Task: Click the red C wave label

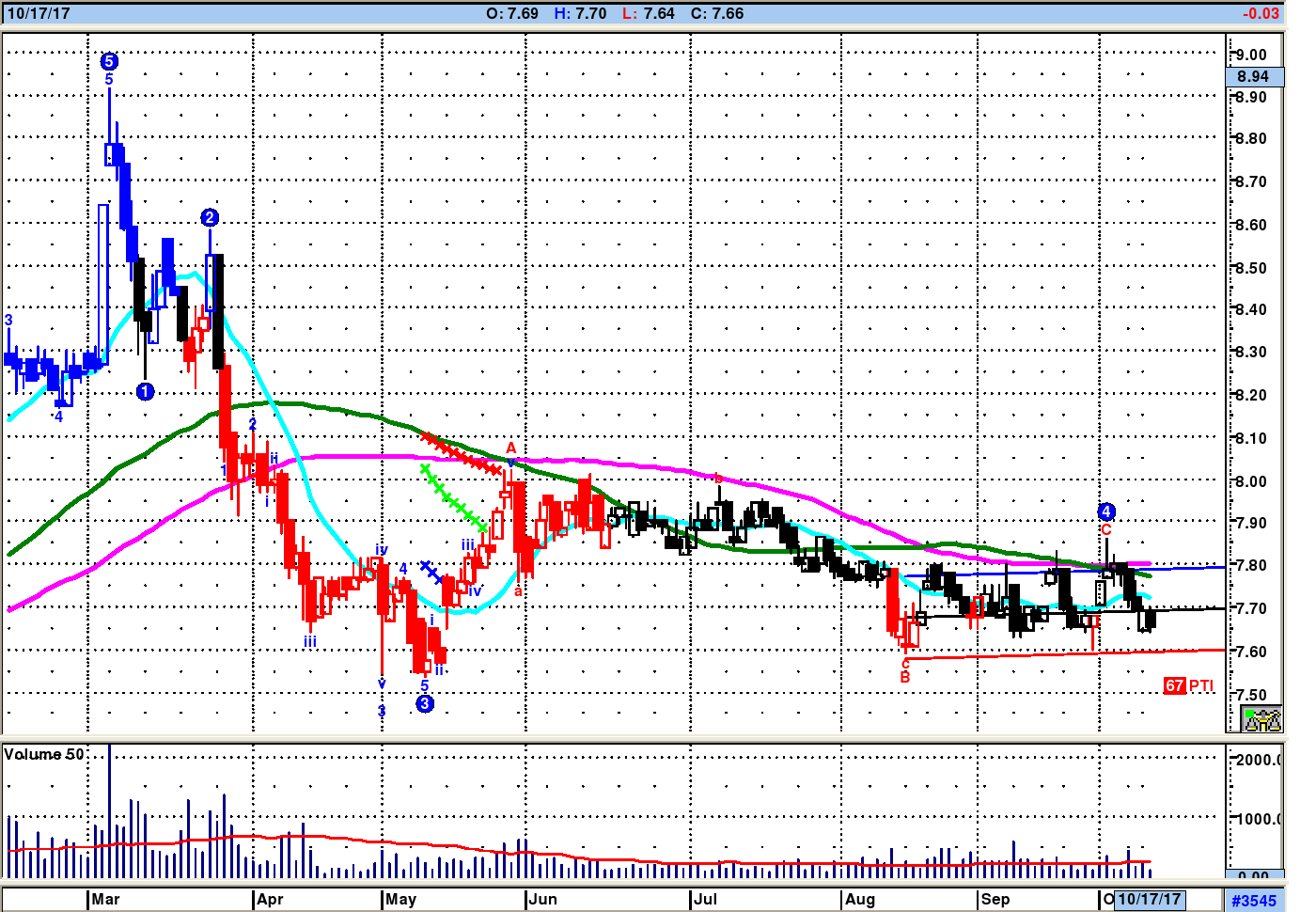Action: pos(1106,530)
